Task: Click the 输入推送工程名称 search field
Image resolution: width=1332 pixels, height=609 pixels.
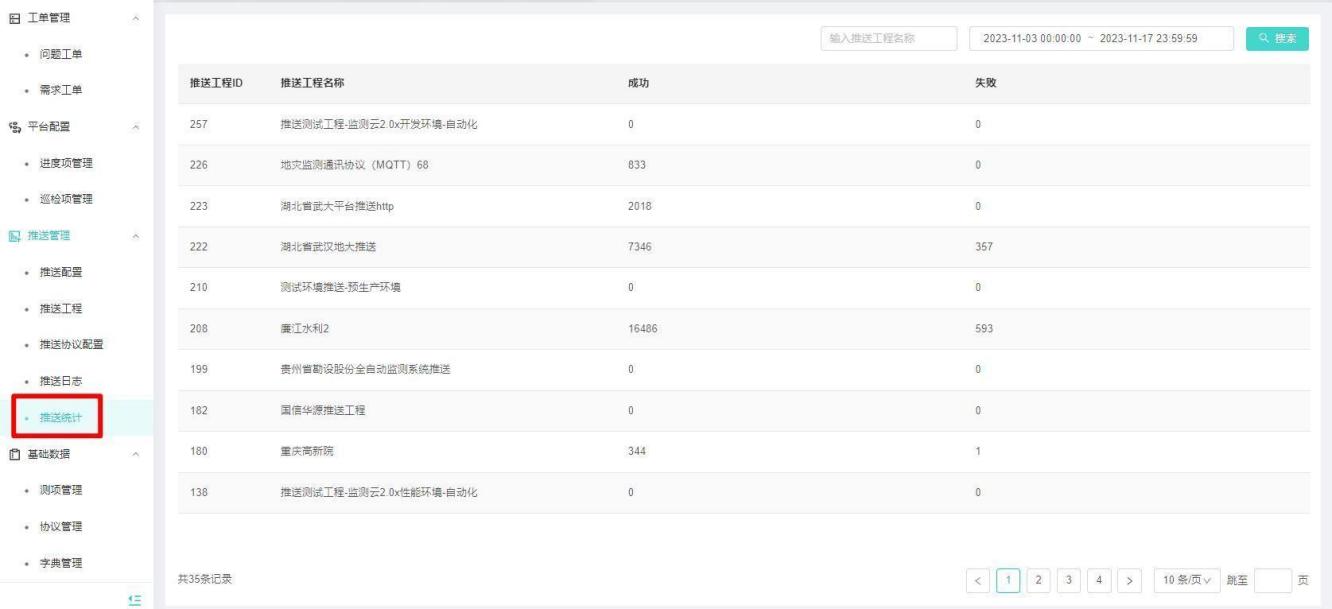Action: point(886,38)
